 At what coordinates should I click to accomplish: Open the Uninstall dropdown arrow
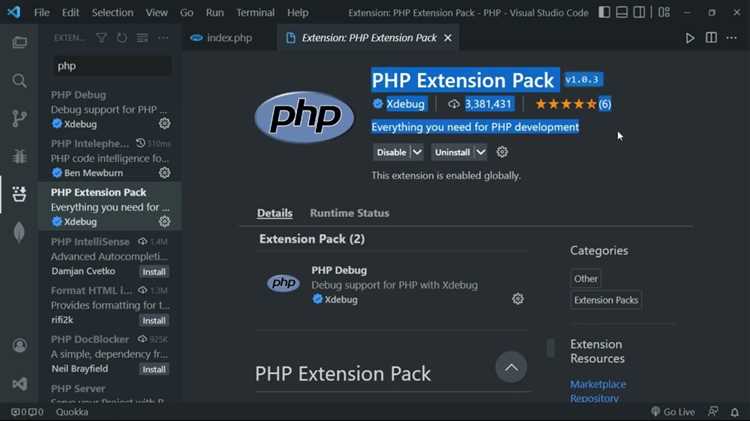tap(481, 152)
